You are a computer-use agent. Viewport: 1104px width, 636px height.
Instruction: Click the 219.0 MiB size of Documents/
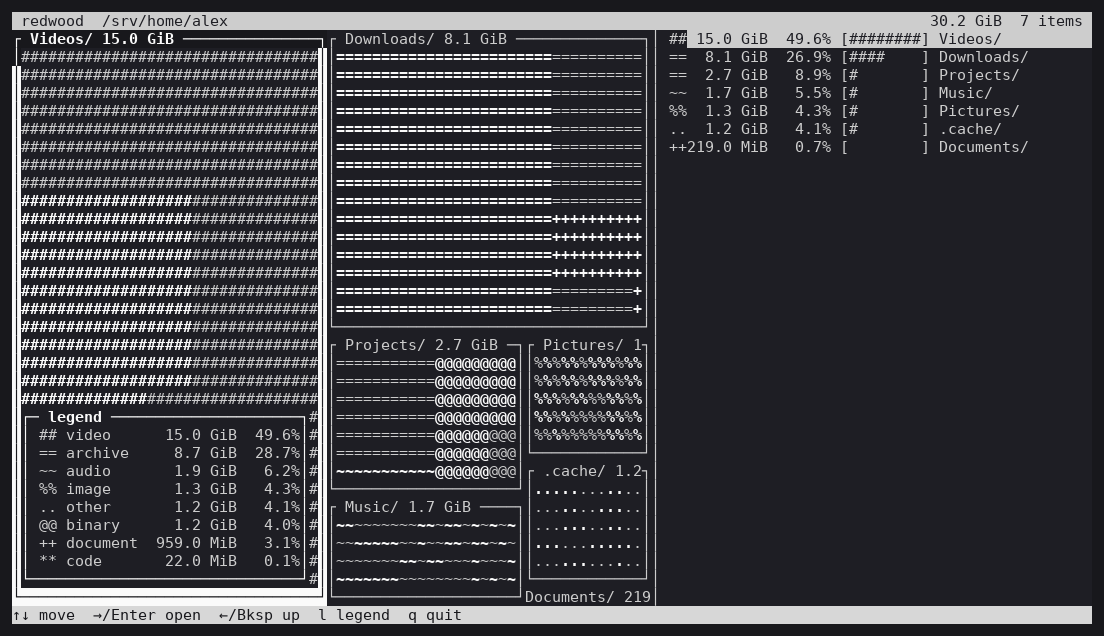click(x=727, y=147)
